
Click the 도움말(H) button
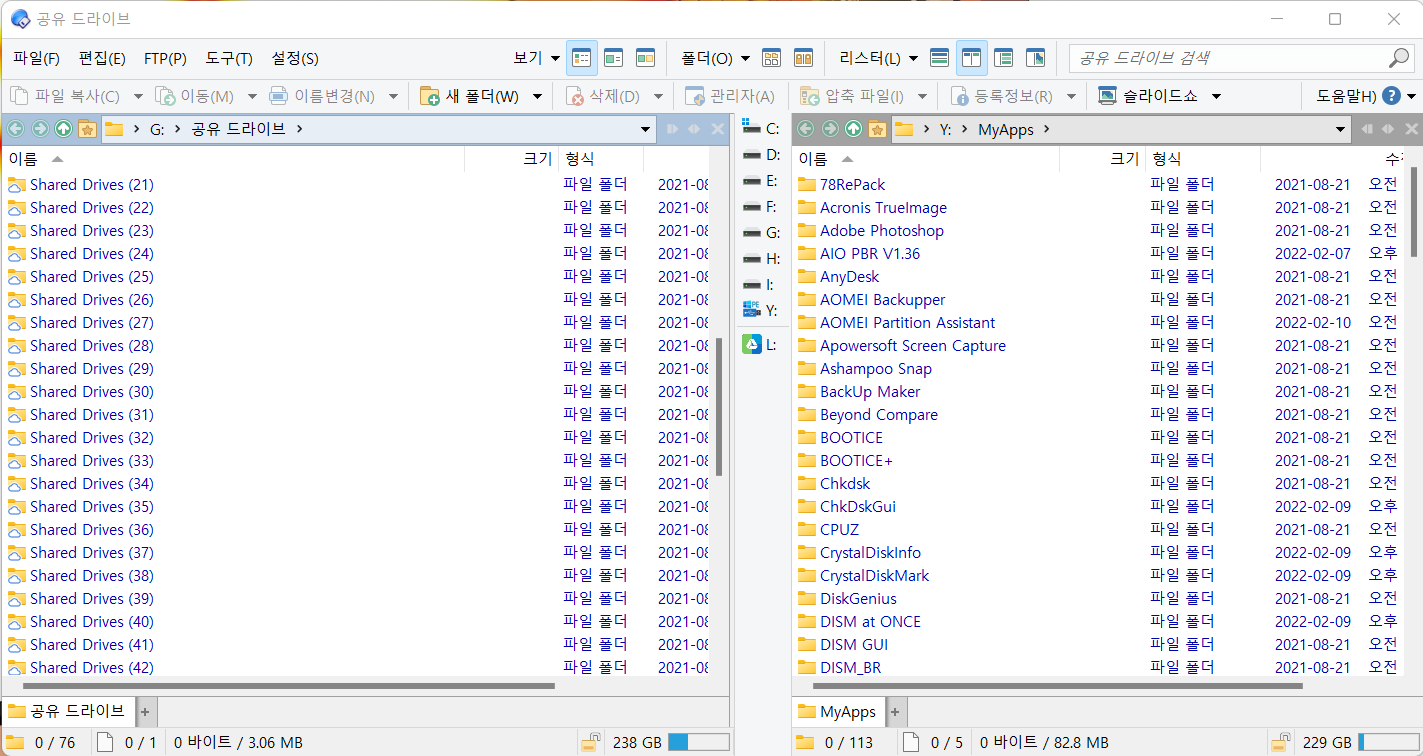coord(1346,97)
